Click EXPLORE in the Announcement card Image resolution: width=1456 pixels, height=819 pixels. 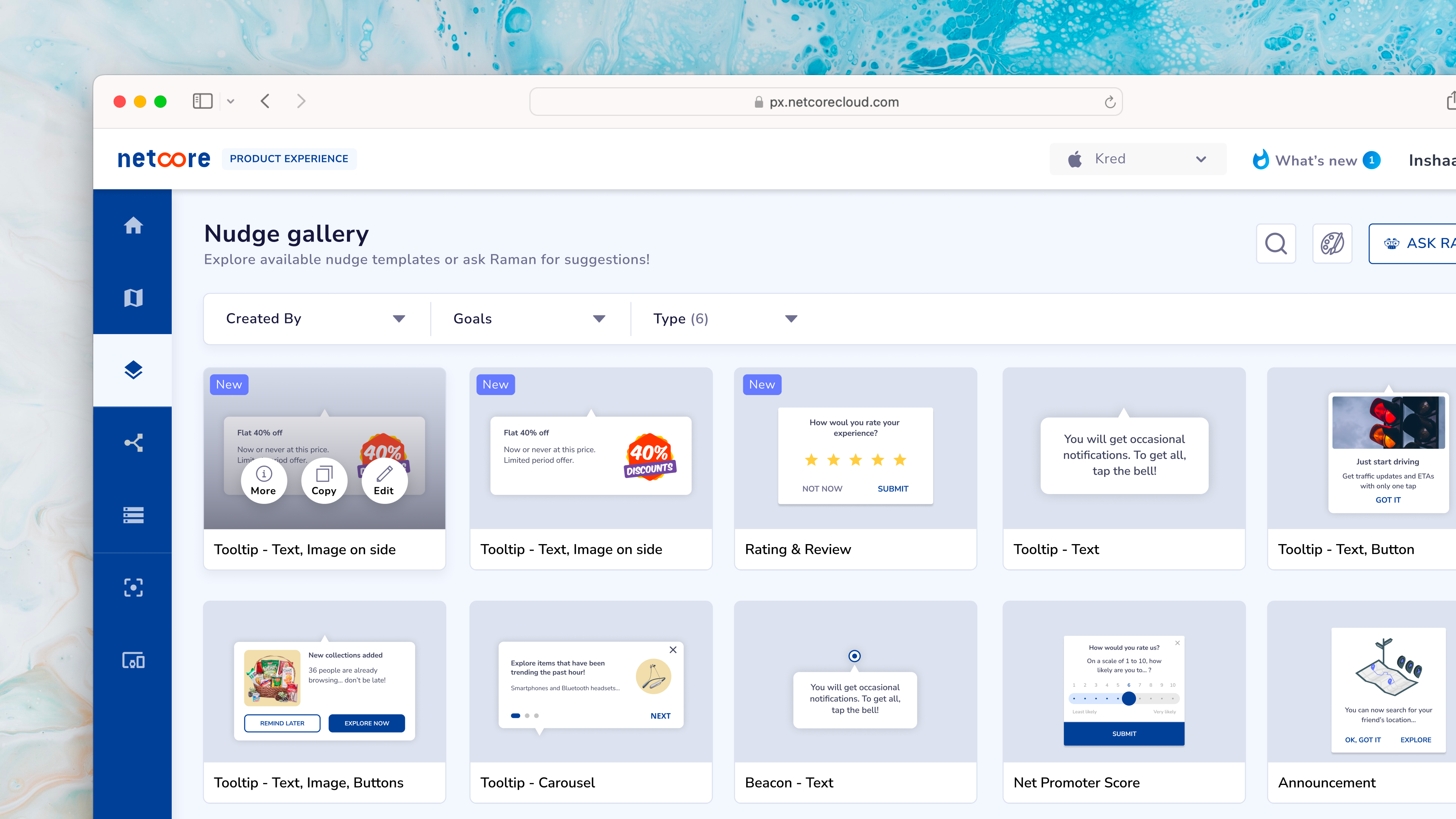pyautogui.click(x=1416, y=740)
